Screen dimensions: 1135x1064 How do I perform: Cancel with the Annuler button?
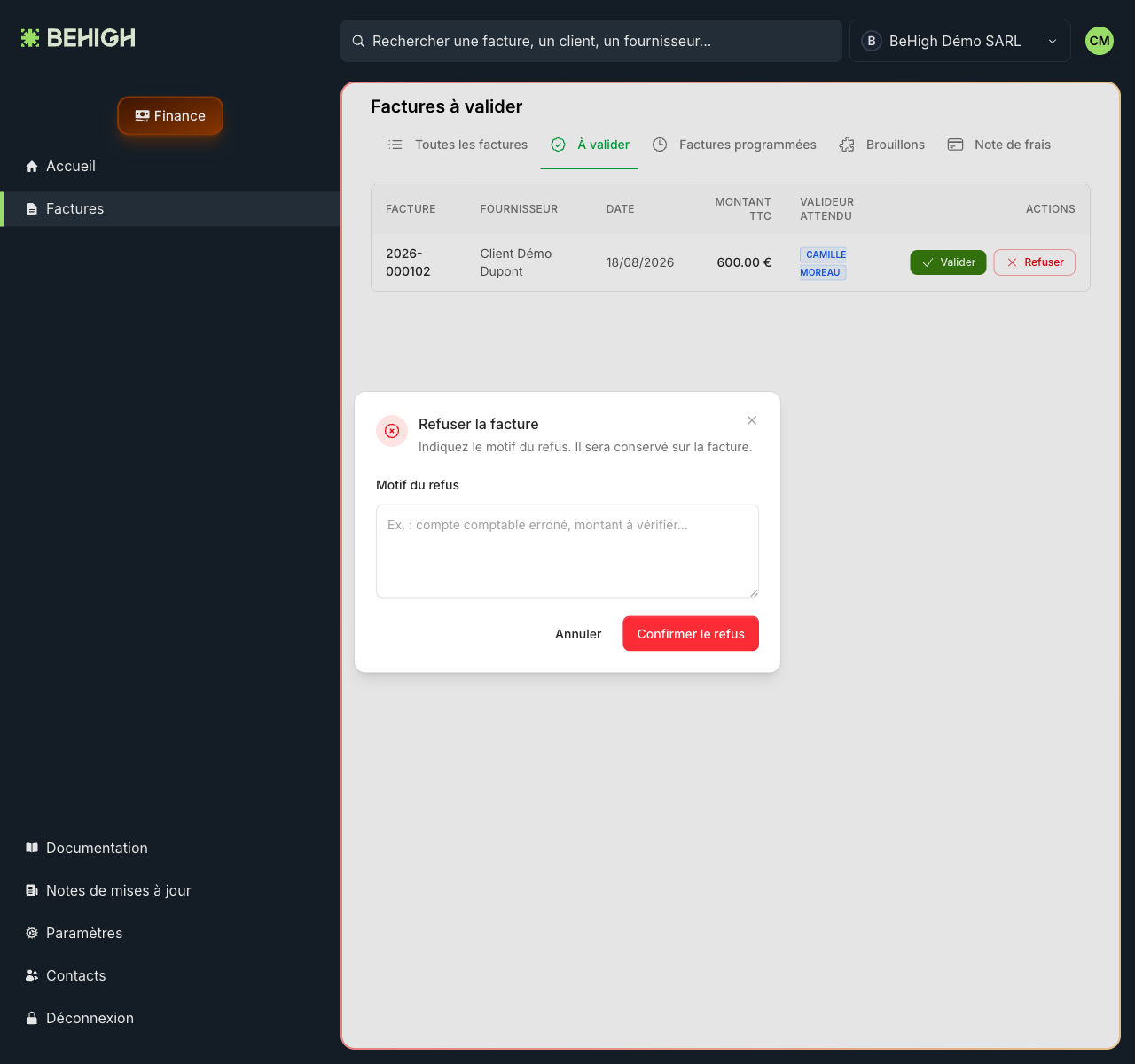(578, 634)
